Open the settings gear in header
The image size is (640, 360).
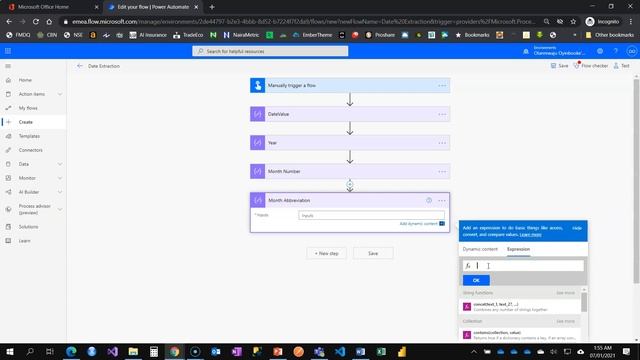(x=600, y=51)
